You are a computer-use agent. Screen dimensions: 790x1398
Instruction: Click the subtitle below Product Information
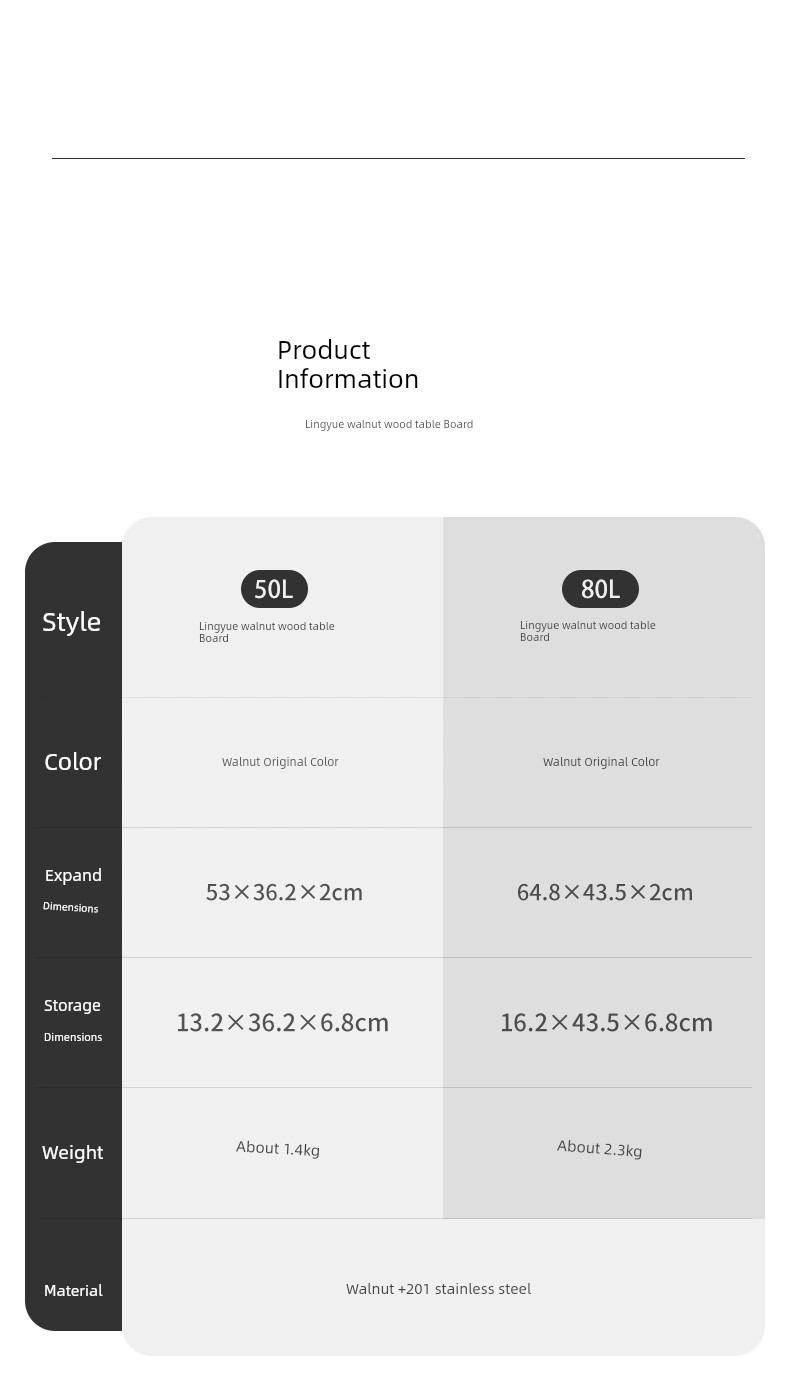(388, 424)
